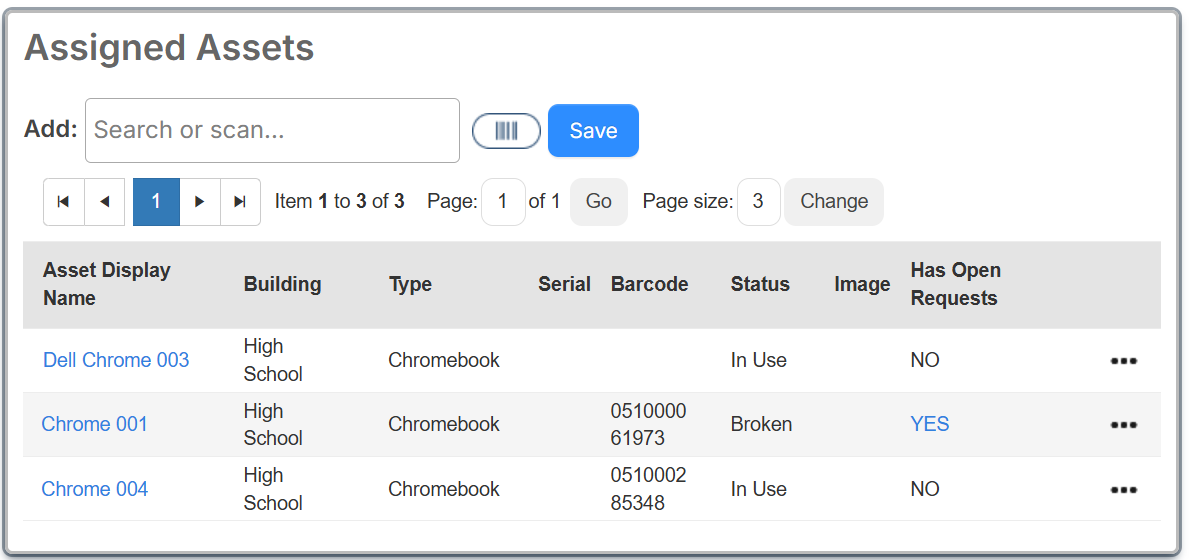Open the Dell Chrome 003 asset link

click(x=116, y=360)
